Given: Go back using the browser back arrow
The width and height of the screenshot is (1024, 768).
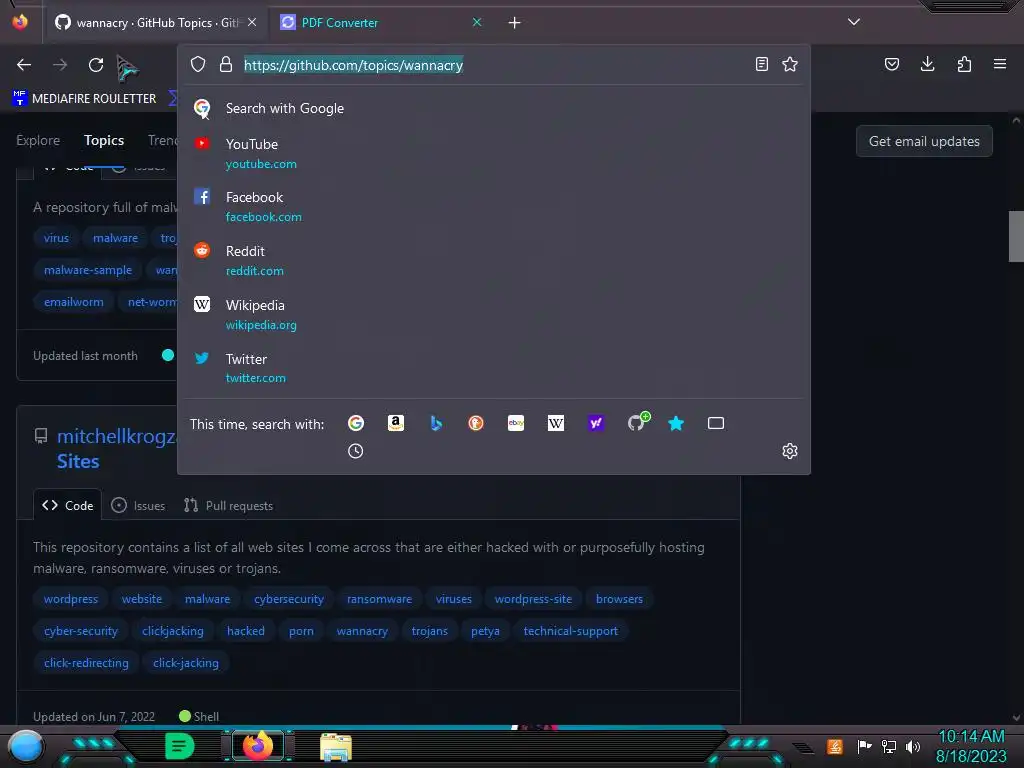Looking at the screenshot, I should coord(24,65).
